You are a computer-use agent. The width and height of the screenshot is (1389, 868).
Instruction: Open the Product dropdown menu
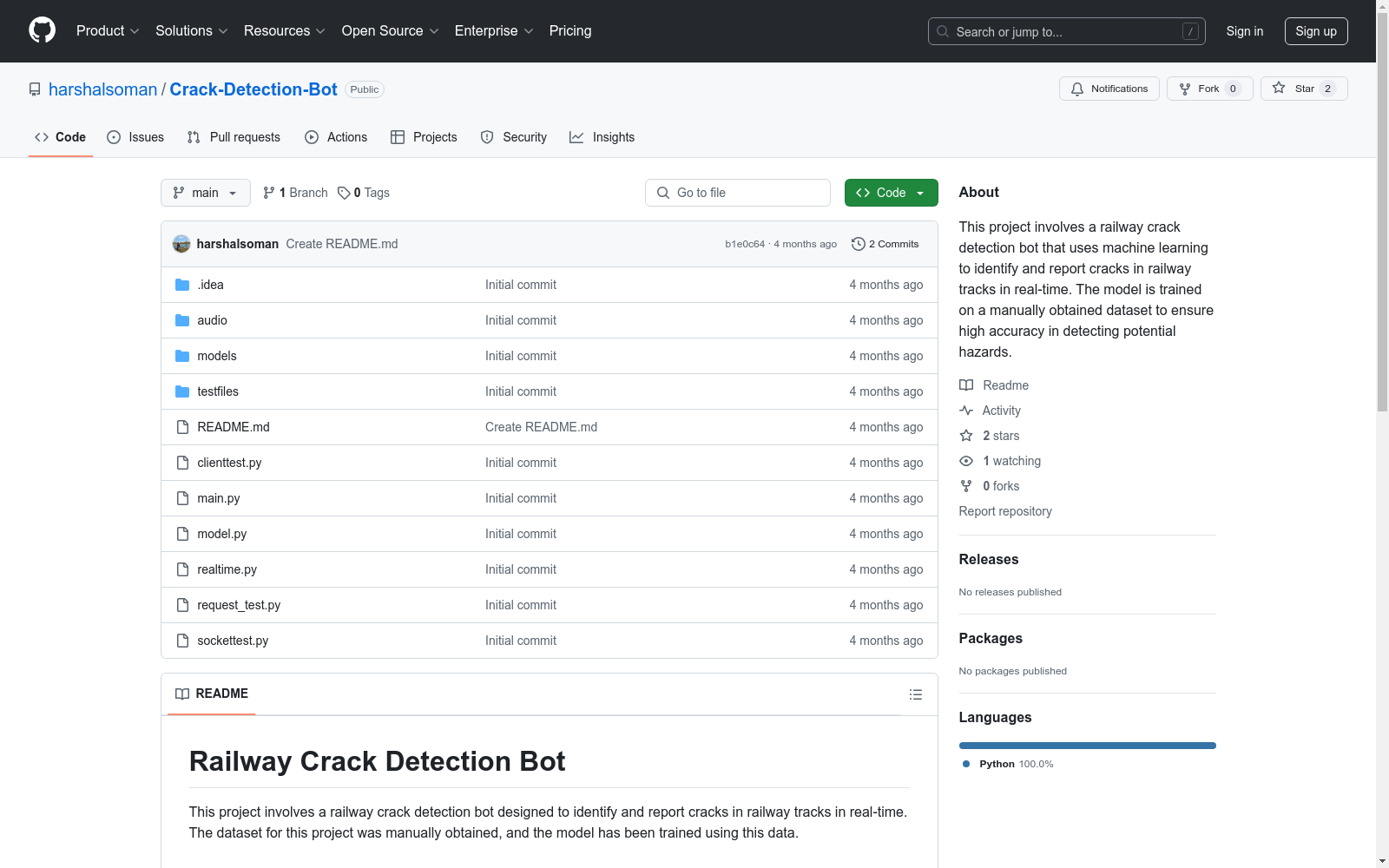pos(108,30)
